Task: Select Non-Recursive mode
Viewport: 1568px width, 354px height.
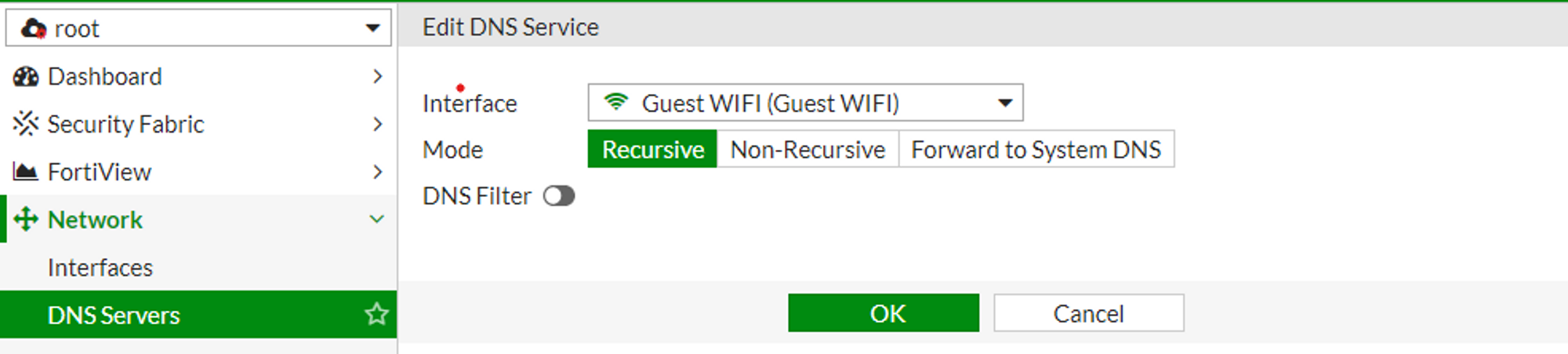Action: [x=808, y=149]
